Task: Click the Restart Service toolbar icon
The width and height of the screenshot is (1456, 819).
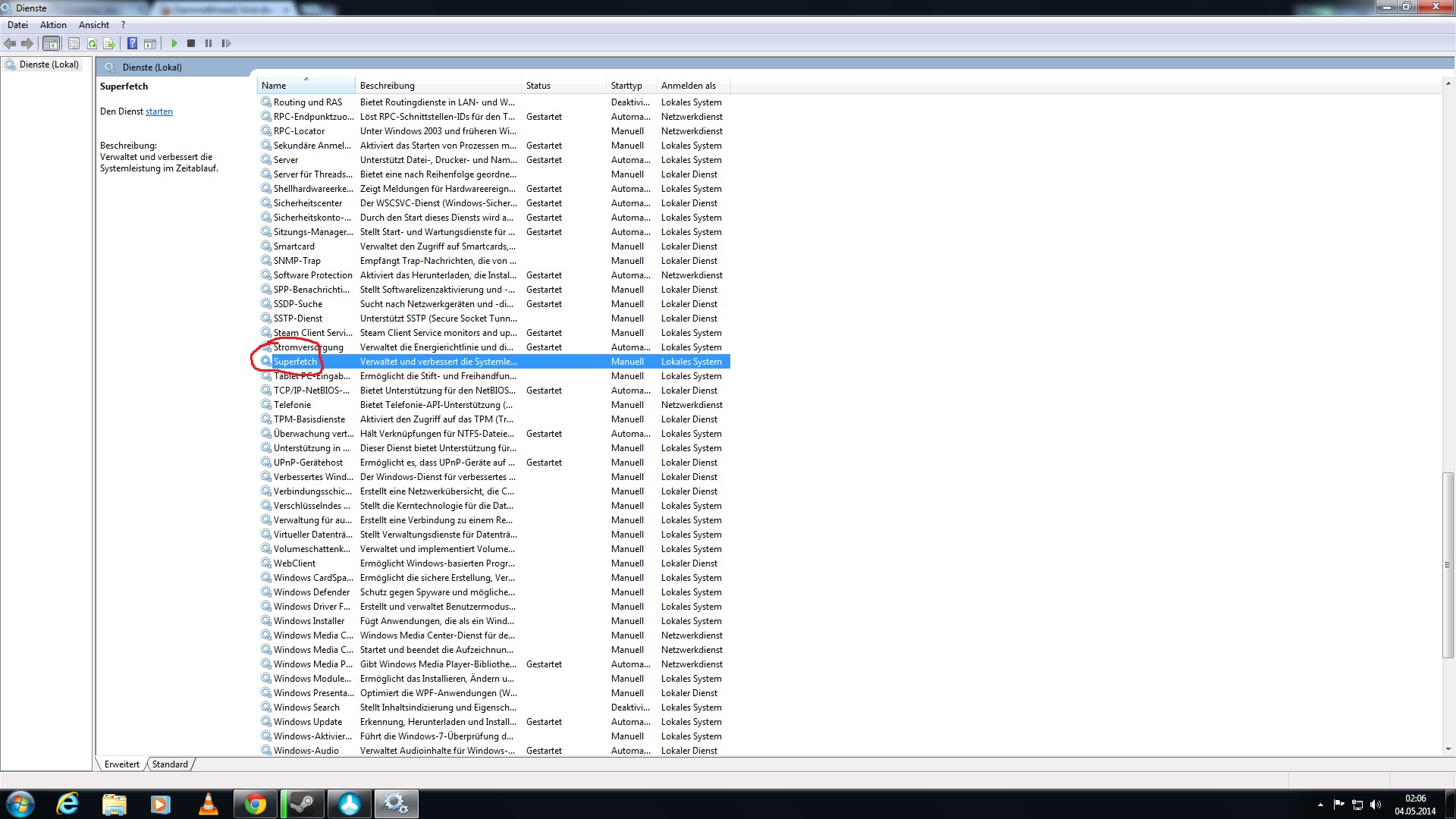Action: [x=226, y=43]
